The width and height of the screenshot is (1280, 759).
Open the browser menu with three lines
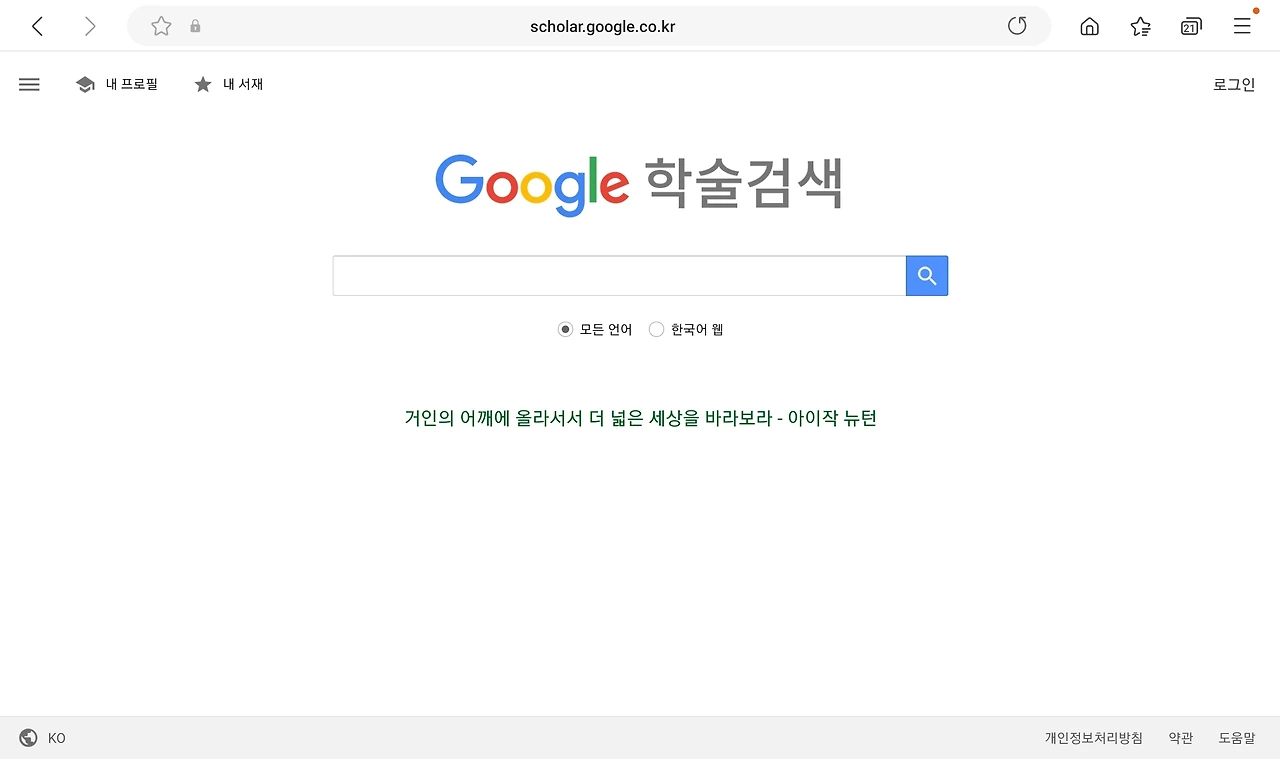pos(1242,26)
